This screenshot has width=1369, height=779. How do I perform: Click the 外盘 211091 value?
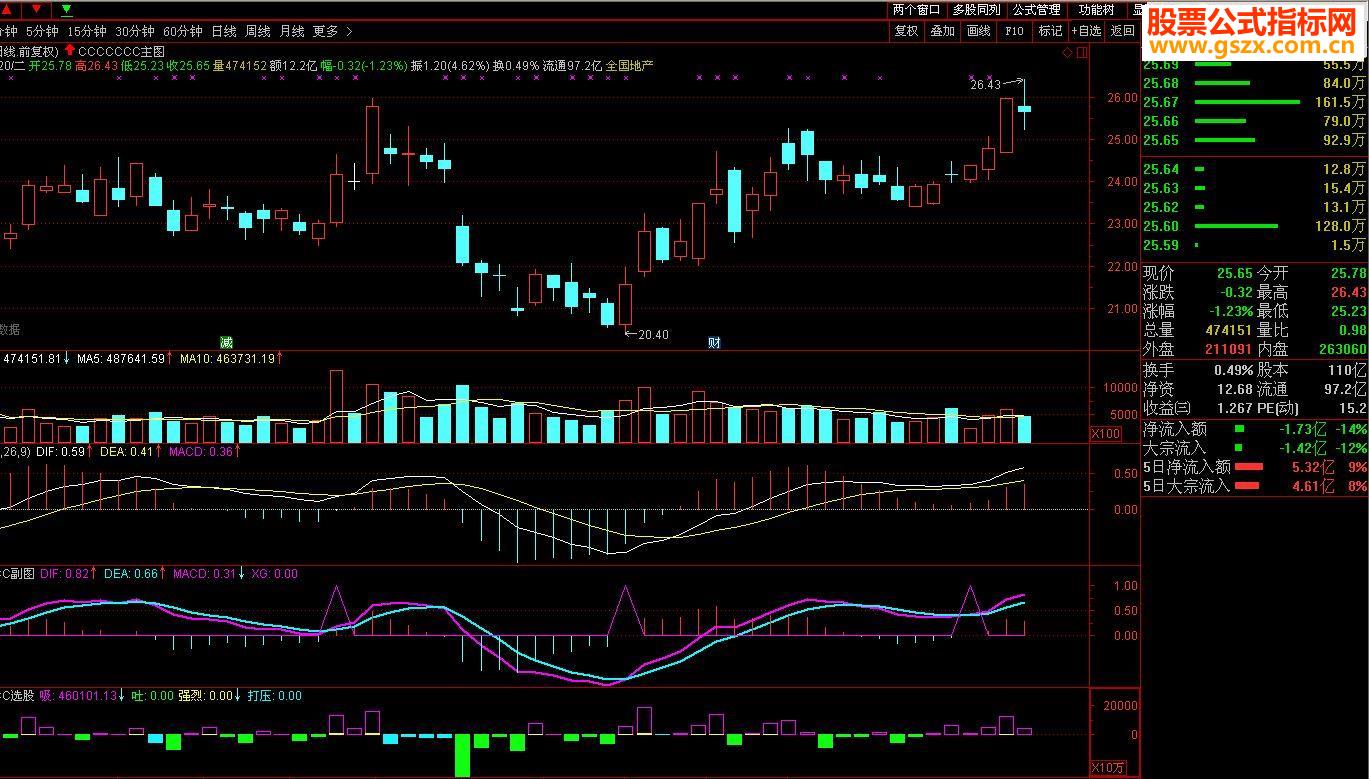(1226, 349)
